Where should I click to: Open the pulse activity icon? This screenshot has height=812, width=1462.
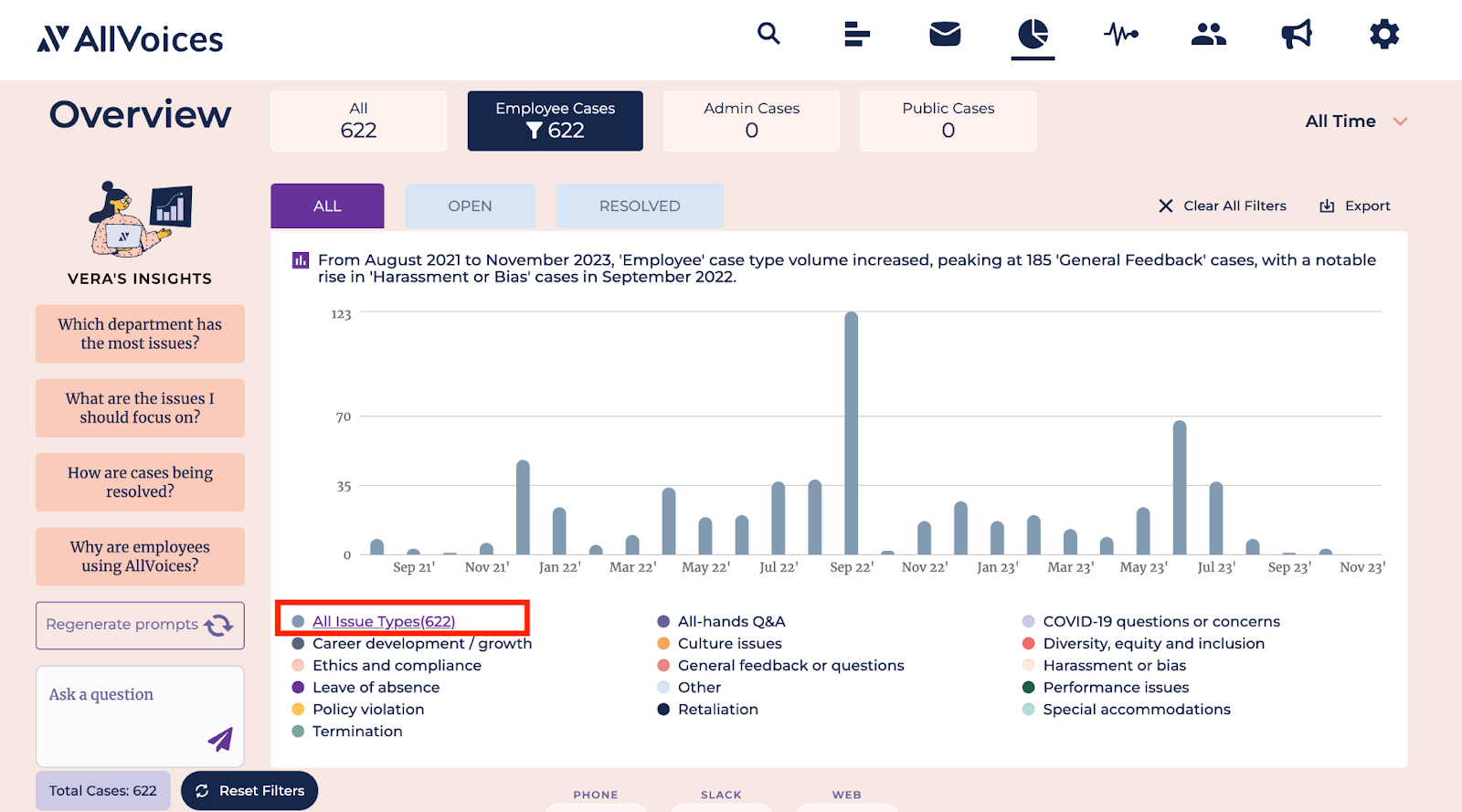click(x=1121, y=35)
